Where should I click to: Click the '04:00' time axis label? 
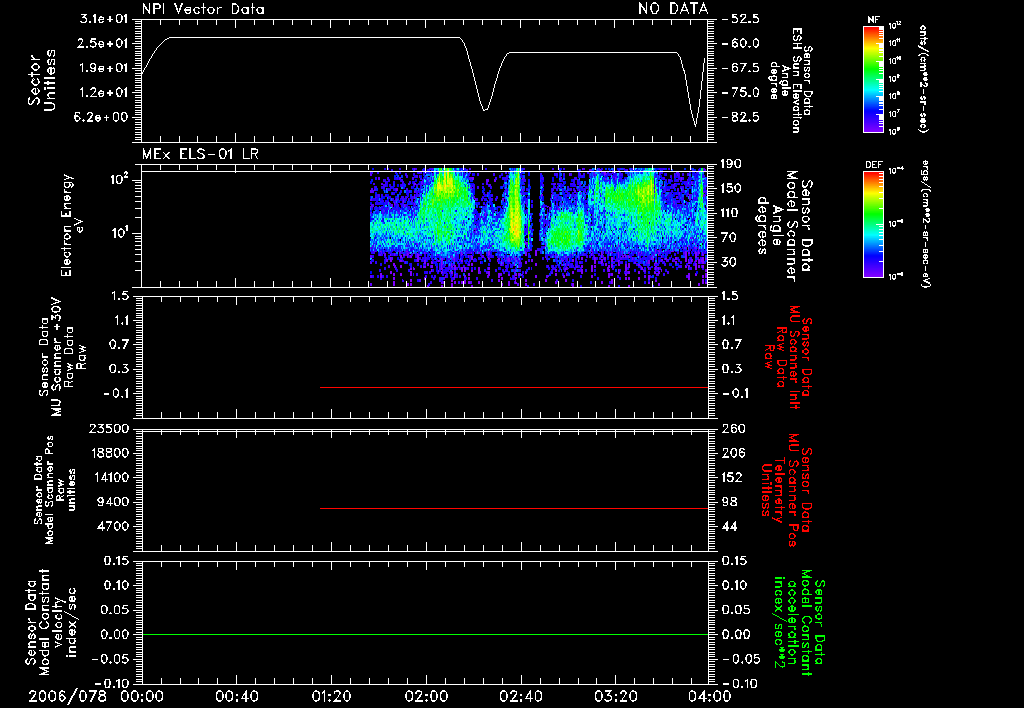click(710, 696)
